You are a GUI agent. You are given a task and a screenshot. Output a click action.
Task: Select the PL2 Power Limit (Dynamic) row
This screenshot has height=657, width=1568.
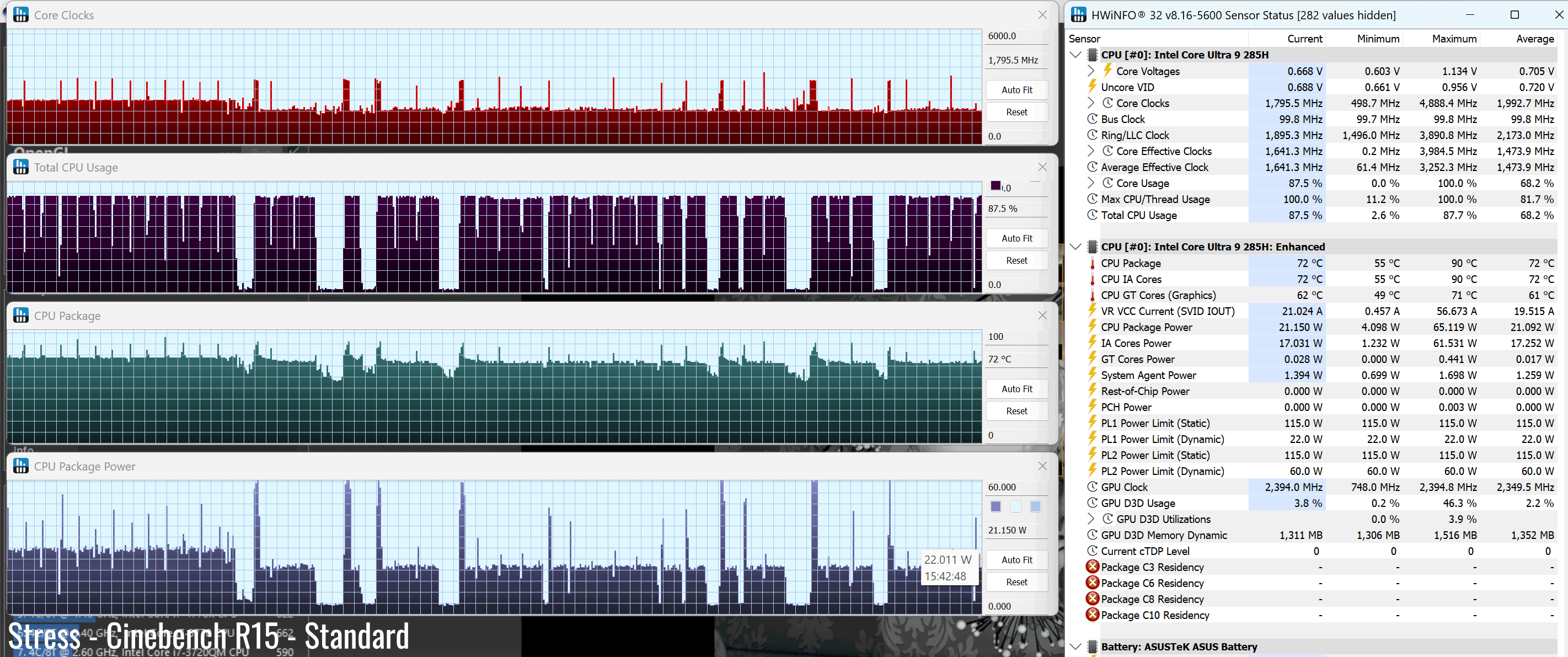(x=1312, y=471)
